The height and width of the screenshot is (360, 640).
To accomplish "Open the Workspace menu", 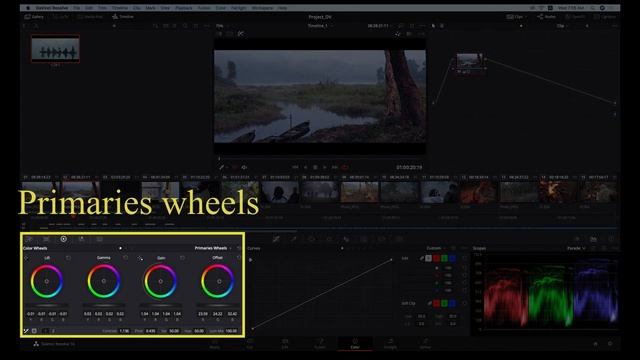I will click(262, 8).
